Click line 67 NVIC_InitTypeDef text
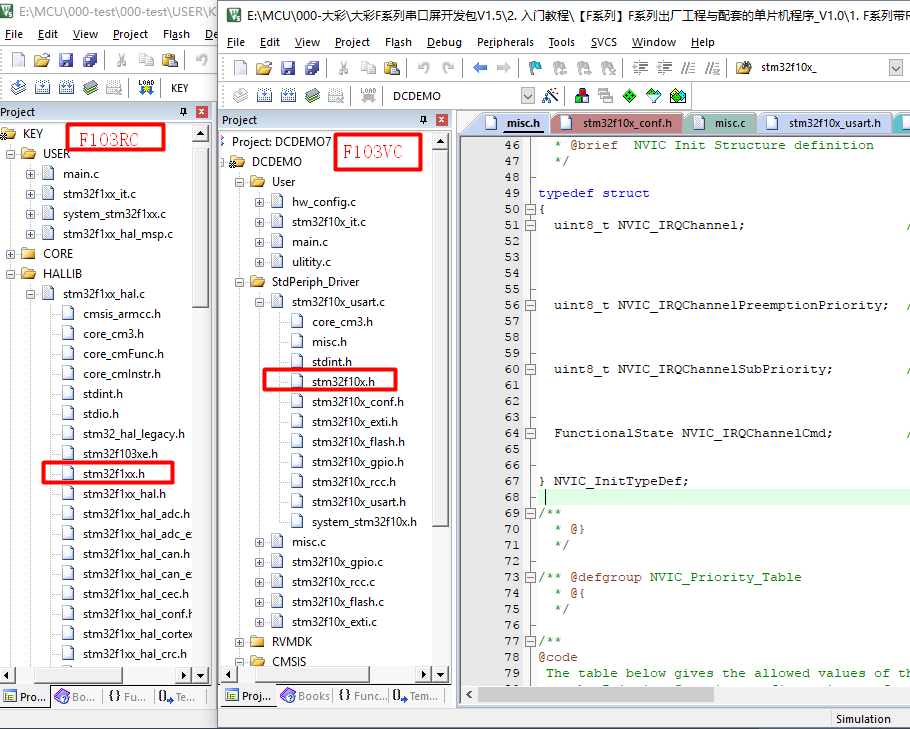 click(620, 481)
